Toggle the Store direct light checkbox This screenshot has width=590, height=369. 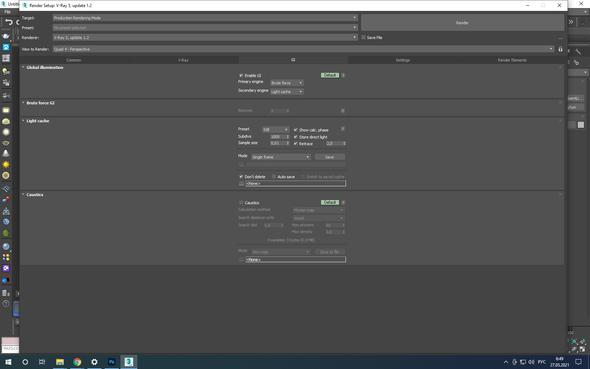tap(296, 137)
